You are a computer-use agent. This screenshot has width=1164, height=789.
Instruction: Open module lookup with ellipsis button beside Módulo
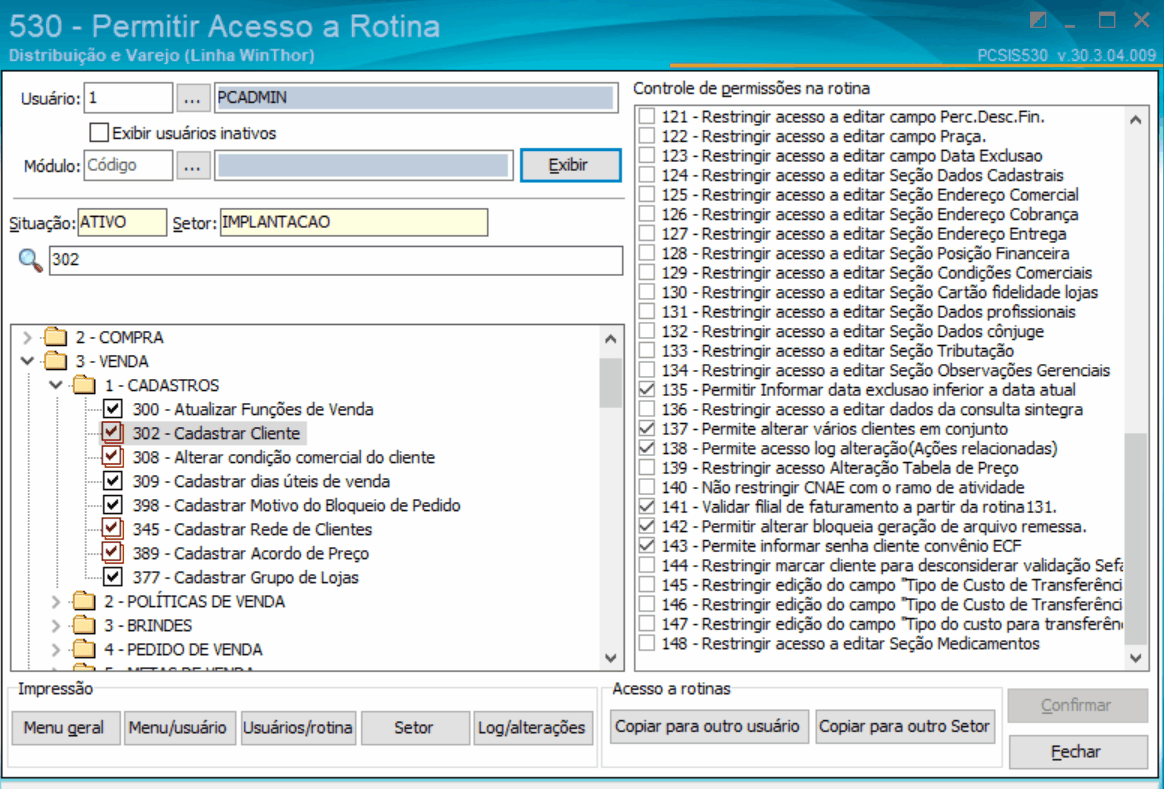[192, 166]
